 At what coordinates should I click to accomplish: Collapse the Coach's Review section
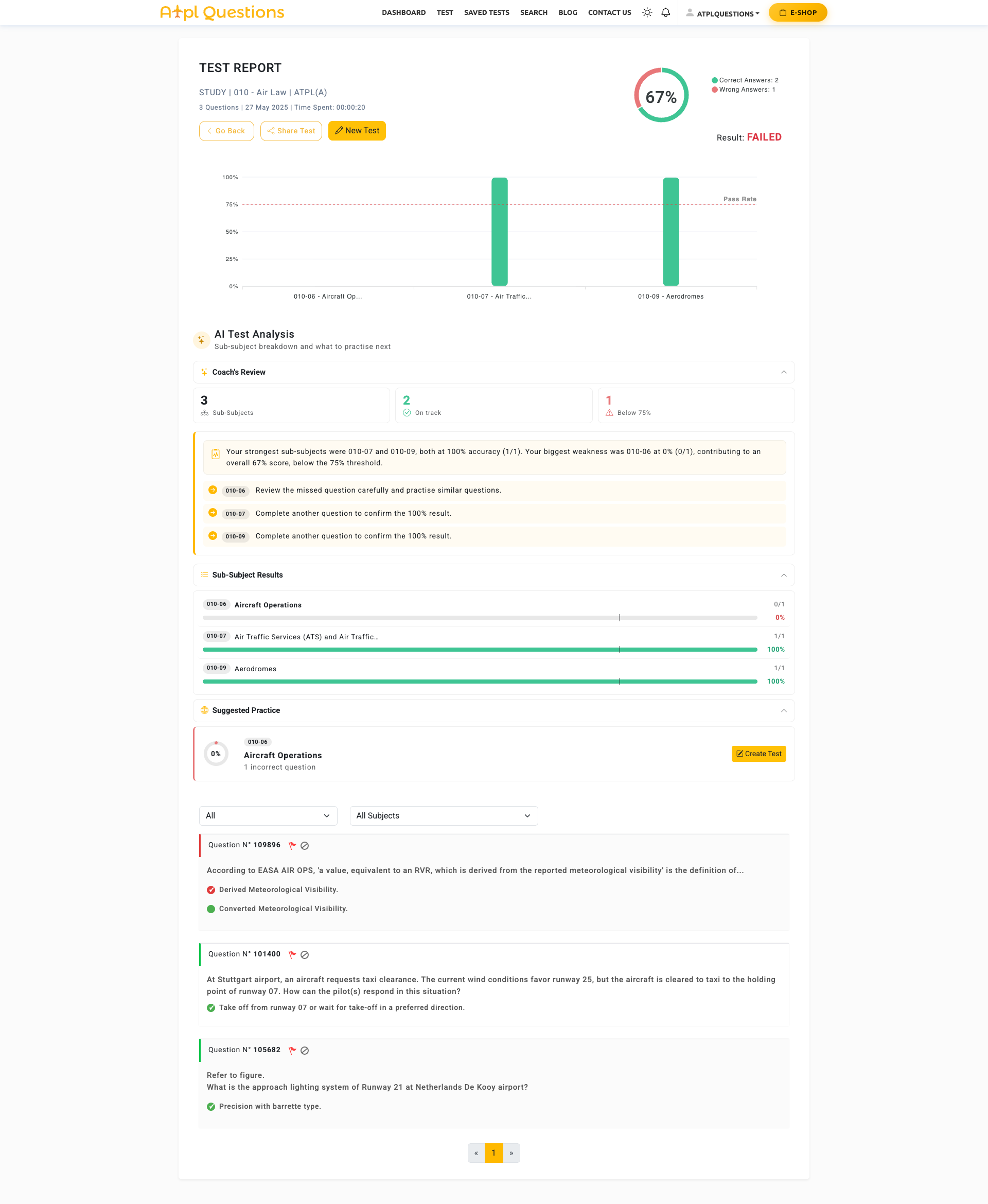(x=784, y=372)
